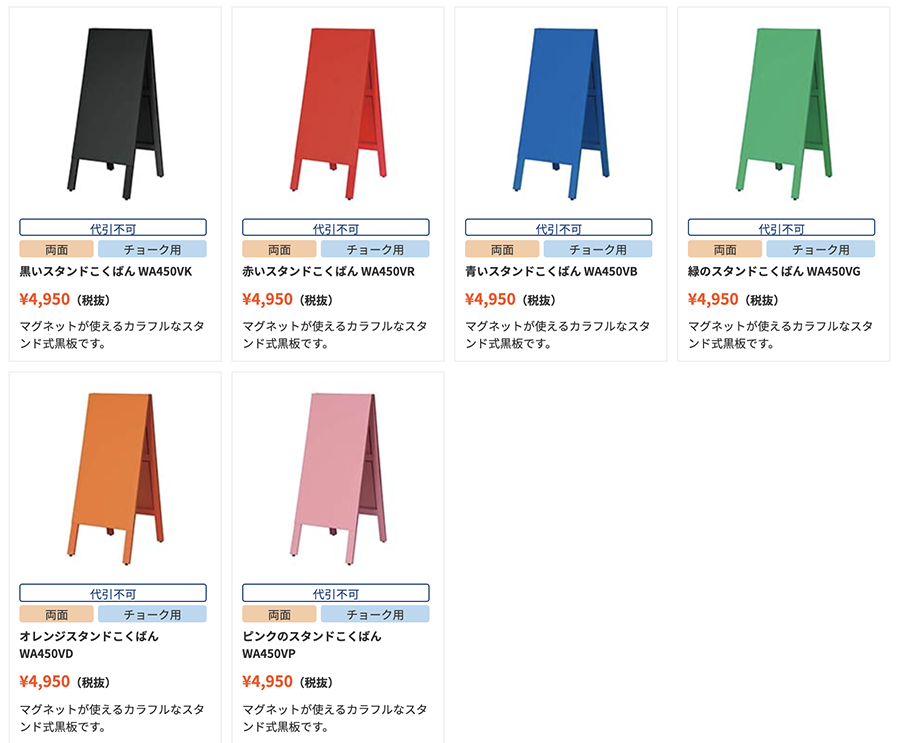Click 両面 tag on red chalkboard card
The width and height of the screenshot is (900, 743).
279,249
